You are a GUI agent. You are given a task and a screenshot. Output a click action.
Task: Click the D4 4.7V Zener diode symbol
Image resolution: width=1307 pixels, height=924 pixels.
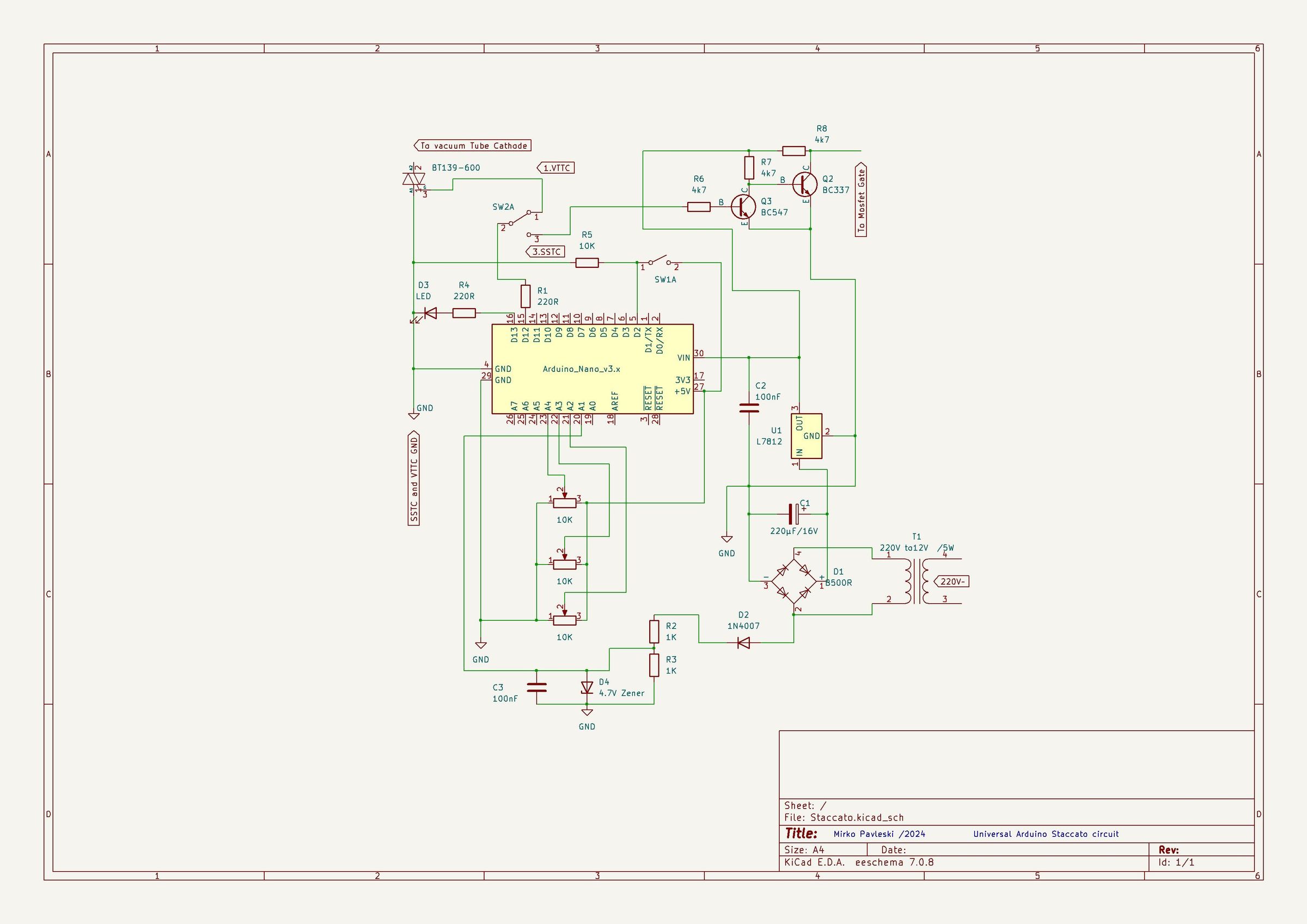(x=587, y=687)
